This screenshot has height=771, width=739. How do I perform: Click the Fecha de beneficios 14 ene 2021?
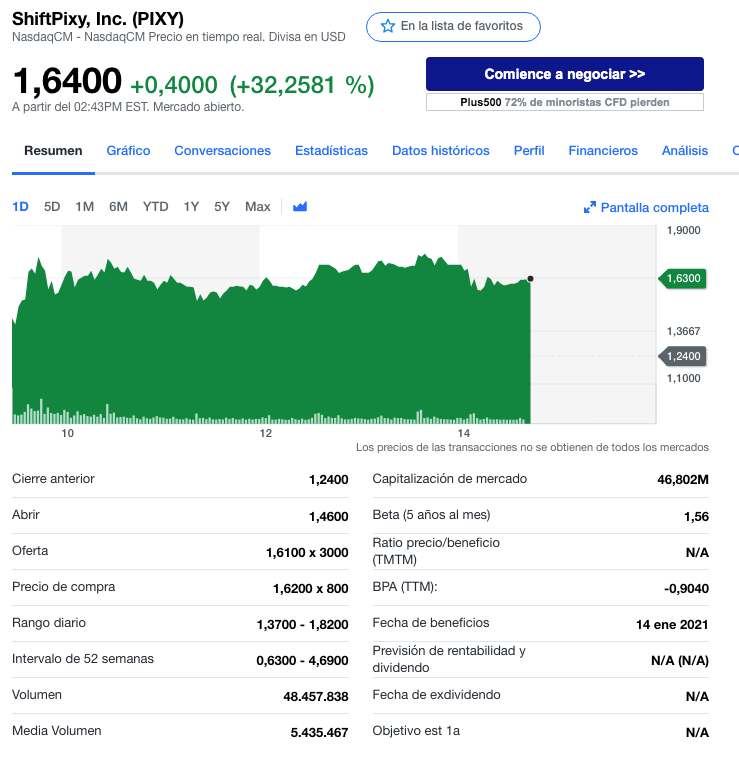click(x=672, y=624)
